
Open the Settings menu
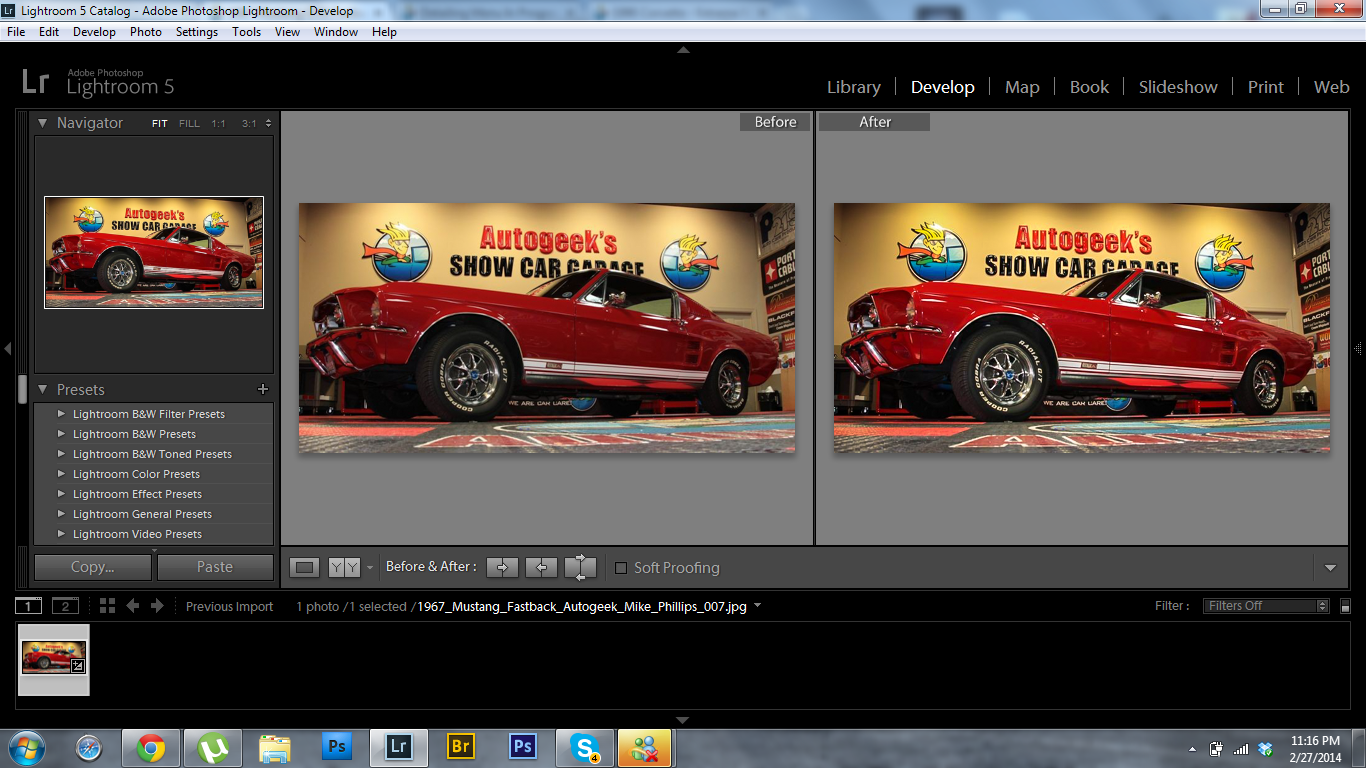pyautogui.click(x=197, y=32)
